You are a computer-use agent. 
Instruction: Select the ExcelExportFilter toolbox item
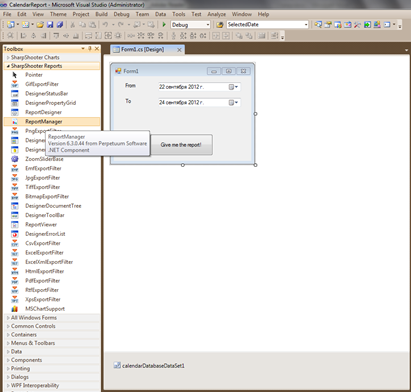pyautogui.click(x=52, y=252)
